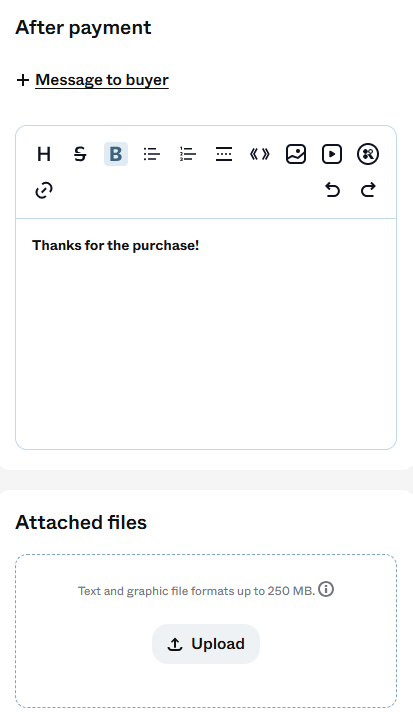Insert a numbered list
This screenshot has width=413, height=723.
tap(188, 154)
